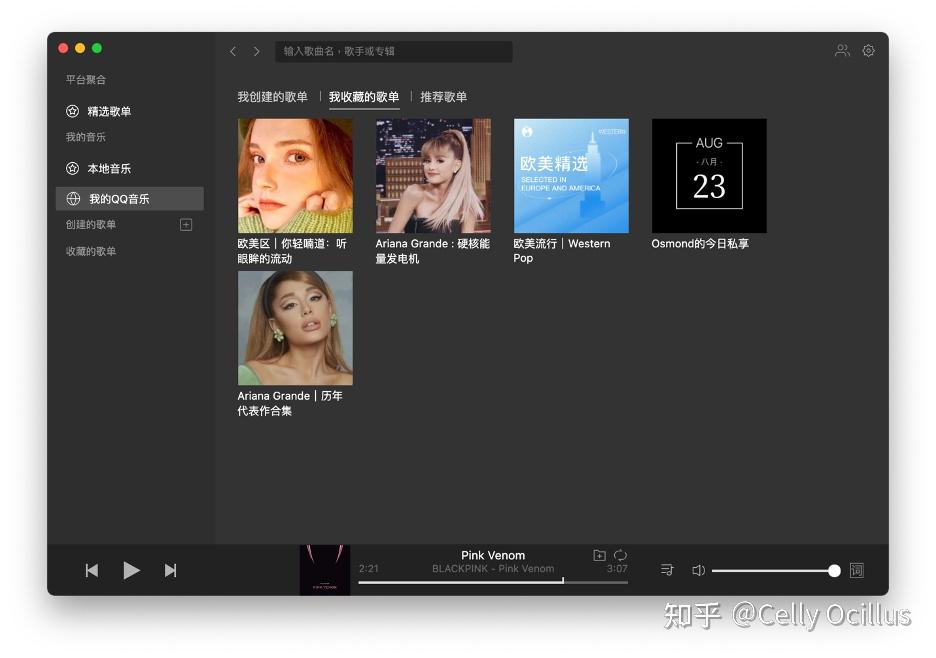Screen dimensions: 936x658
Task: Open the settings gear icon
Action: point(868,50)
